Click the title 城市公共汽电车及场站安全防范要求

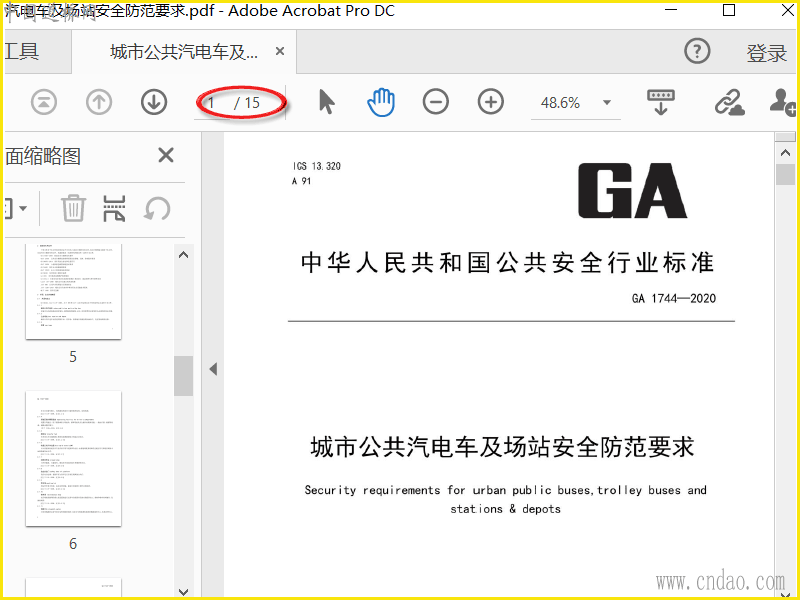[503, 447]
